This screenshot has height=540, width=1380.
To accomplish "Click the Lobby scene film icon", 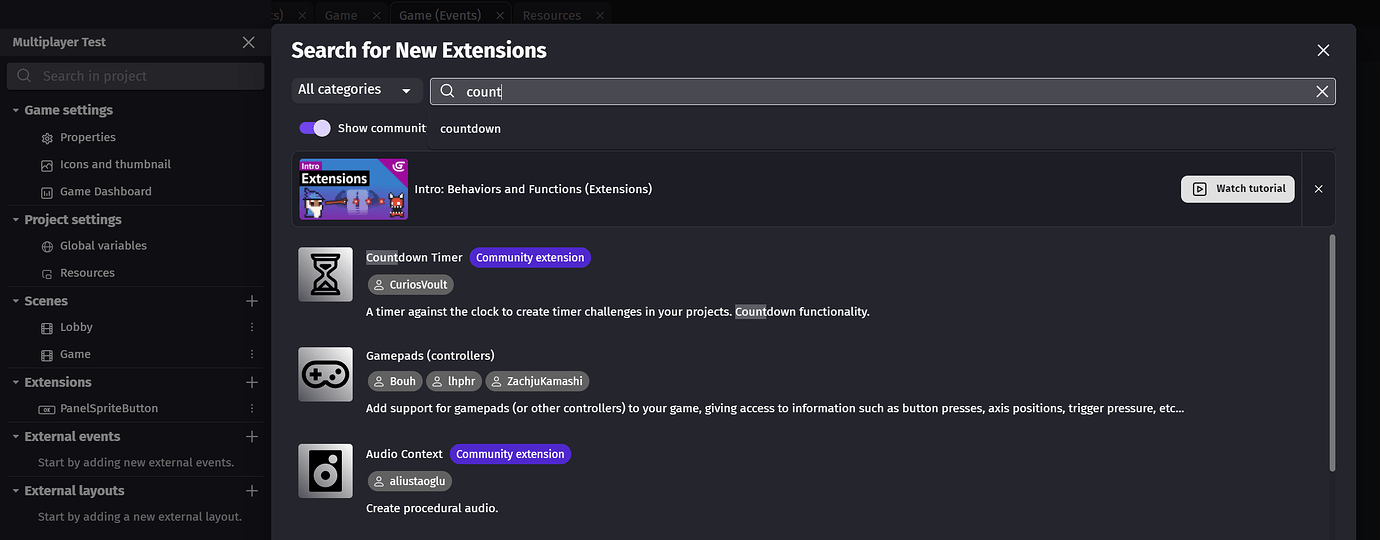I will point(47,328).
